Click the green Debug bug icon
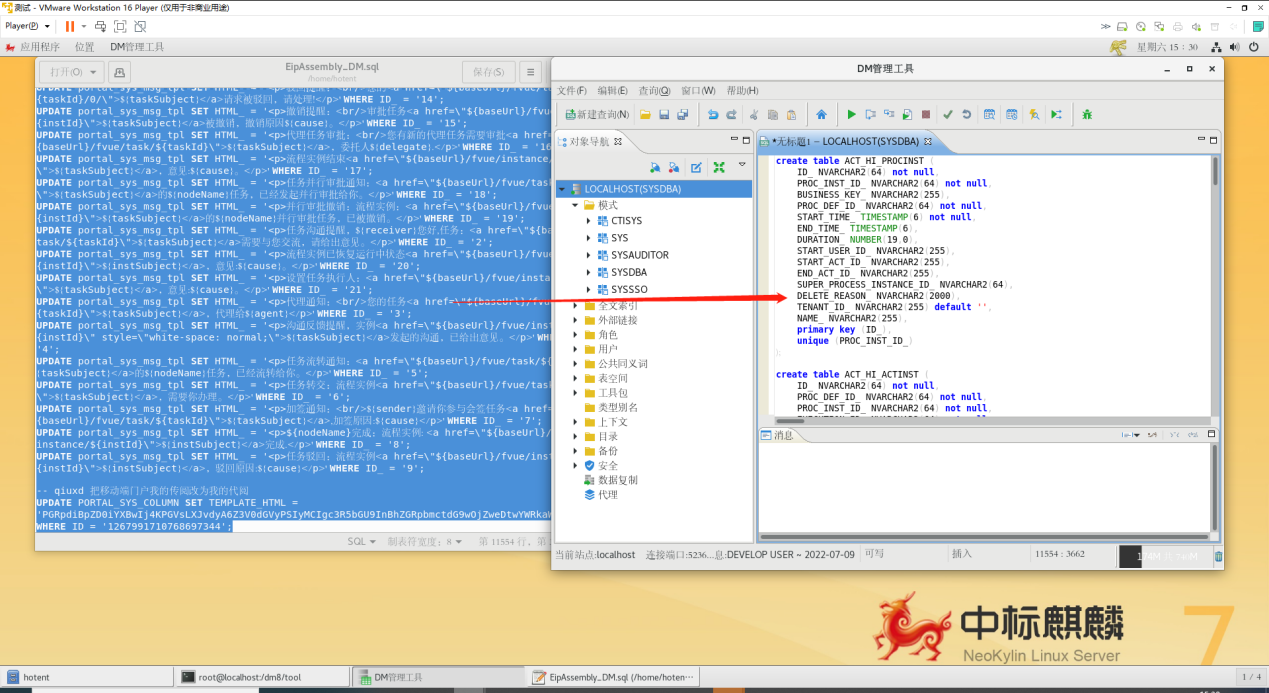Viewport: 1269px width, 693px height. pyautogui.click(x=1086, y=115)
